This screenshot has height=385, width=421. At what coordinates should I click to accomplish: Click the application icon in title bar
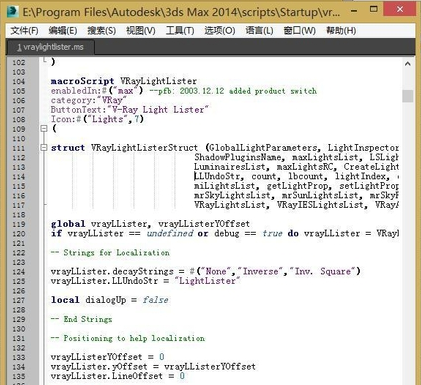(x=13, y=11)
